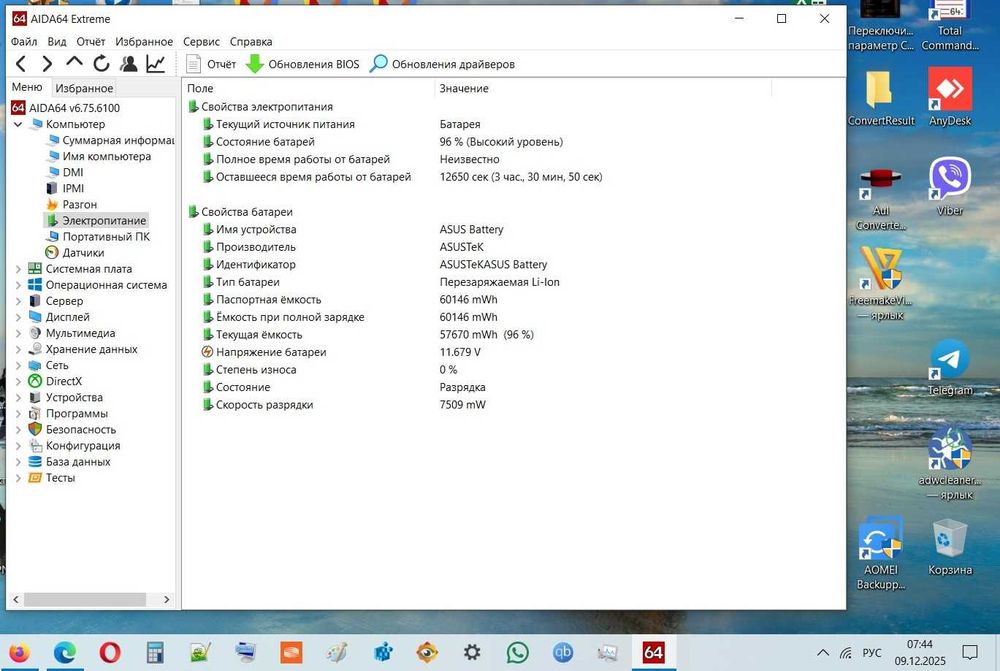Open the Отчёт report button
This screenshot has width=1000, height=671.
pyautogui.click(x=210, y=64)
